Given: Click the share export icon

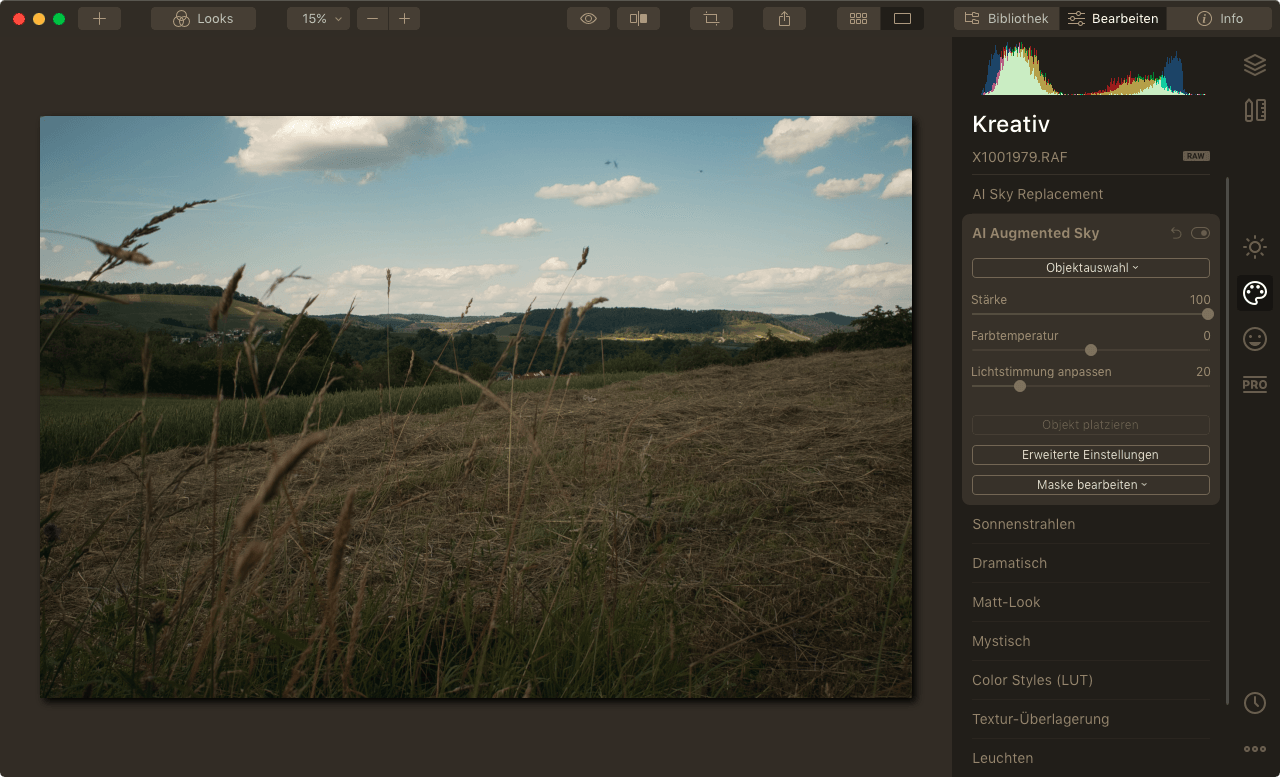Looking at the screenshot, I should click(x=784, y=19).
